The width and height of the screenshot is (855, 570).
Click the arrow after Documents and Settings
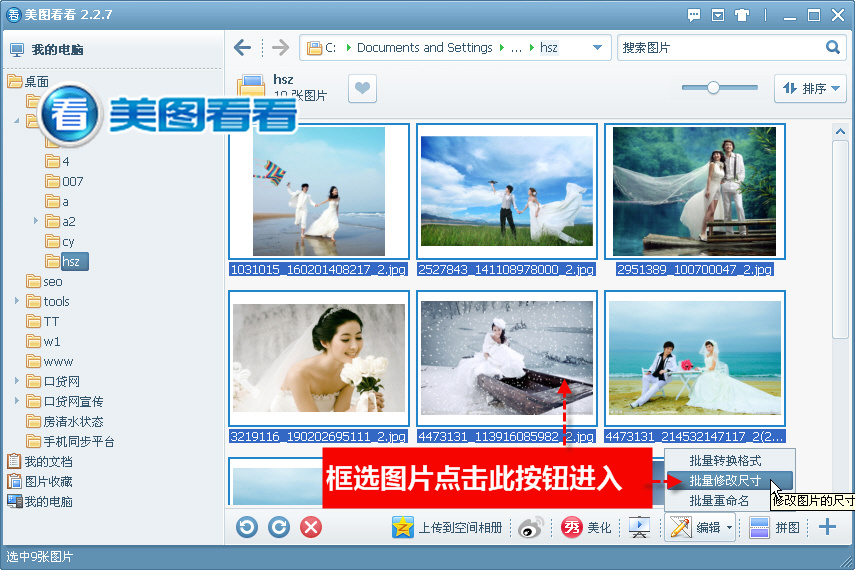pyautogui.click(x=502, y=47)
